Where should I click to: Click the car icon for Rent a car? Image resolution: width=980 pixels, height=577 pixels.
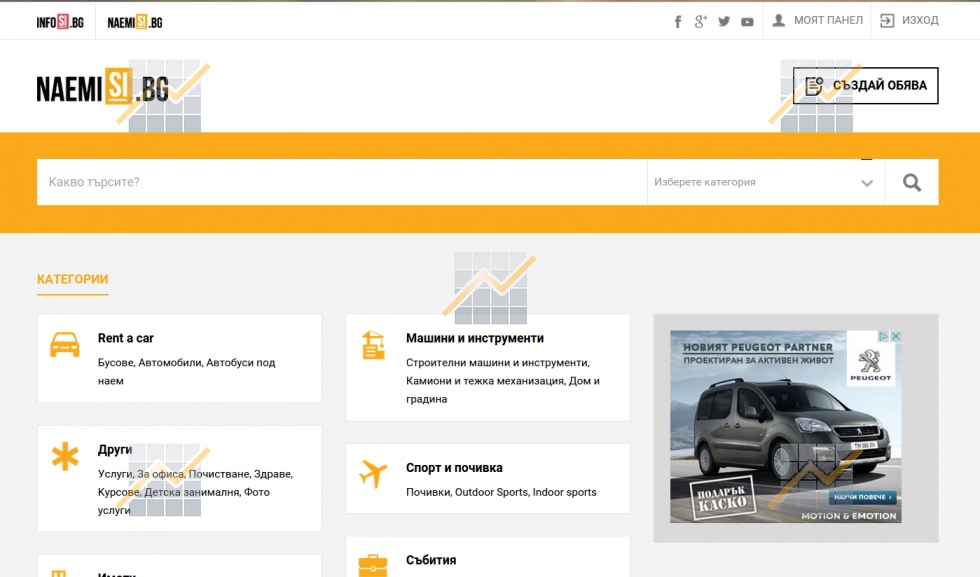(65, 344)
